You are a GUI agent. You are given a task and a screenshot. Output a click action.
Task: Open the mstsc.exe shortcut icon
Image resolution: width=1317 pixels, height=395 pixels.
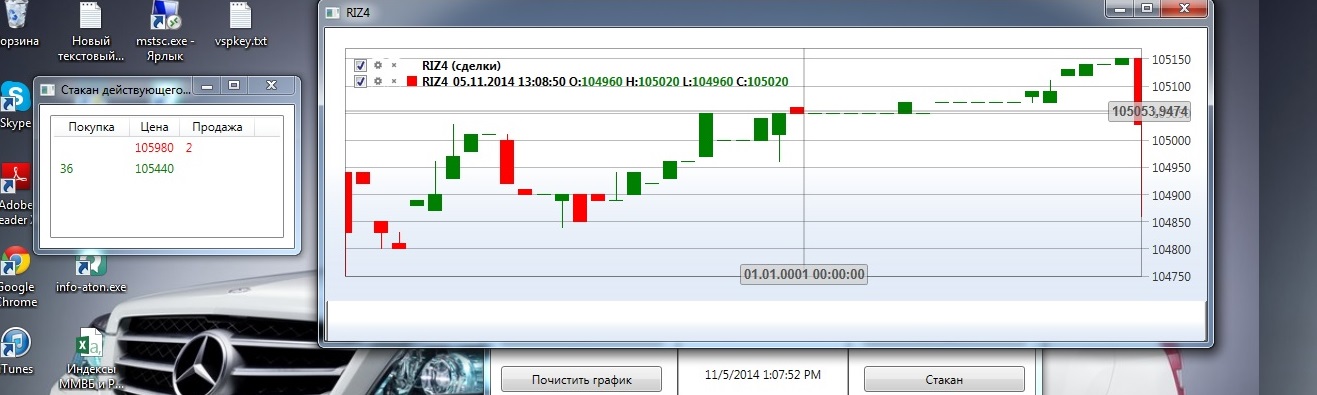click(x=164, y=30)
